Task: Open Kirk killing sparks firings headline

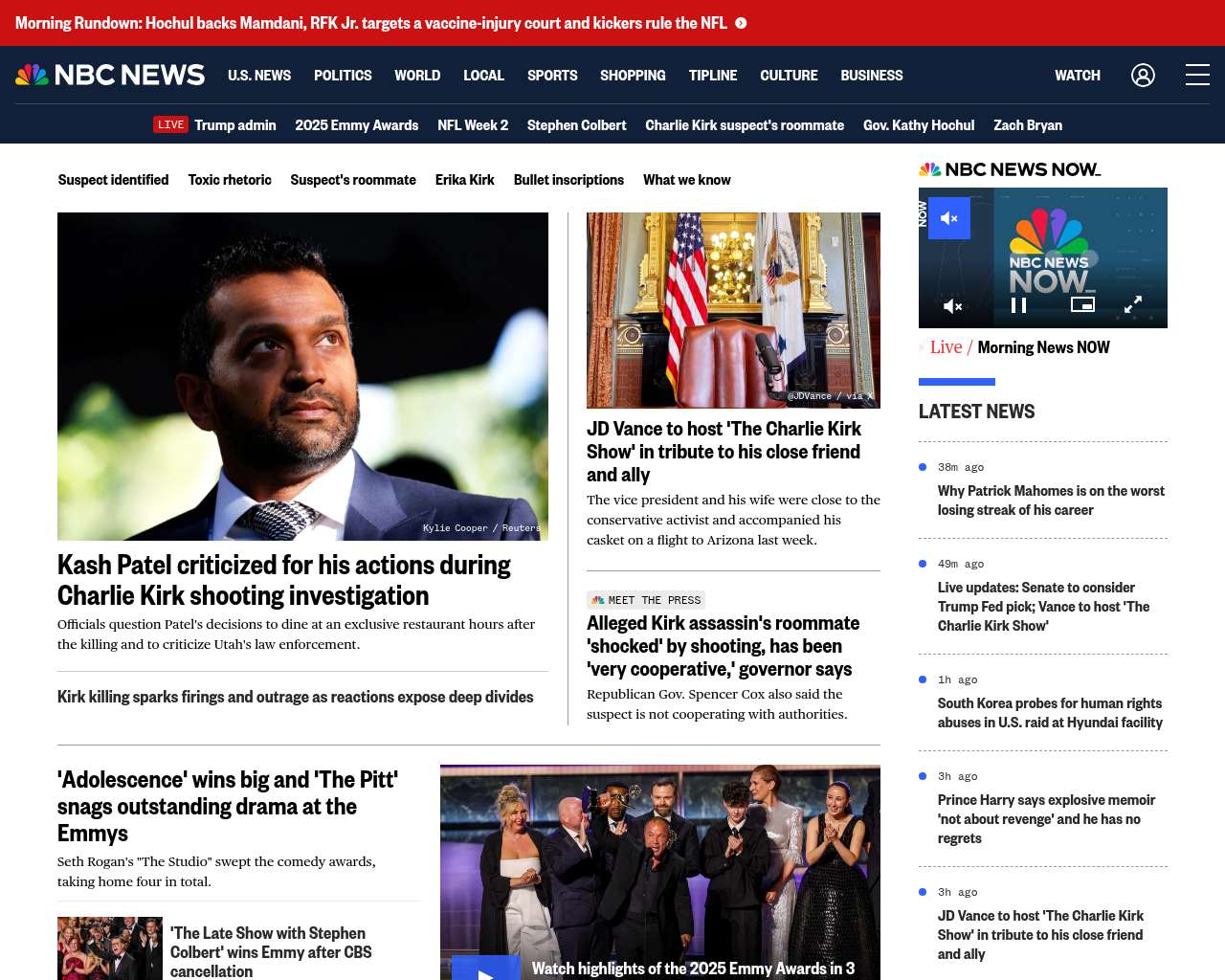Action: pyautogui.click(x=296, y=697)
